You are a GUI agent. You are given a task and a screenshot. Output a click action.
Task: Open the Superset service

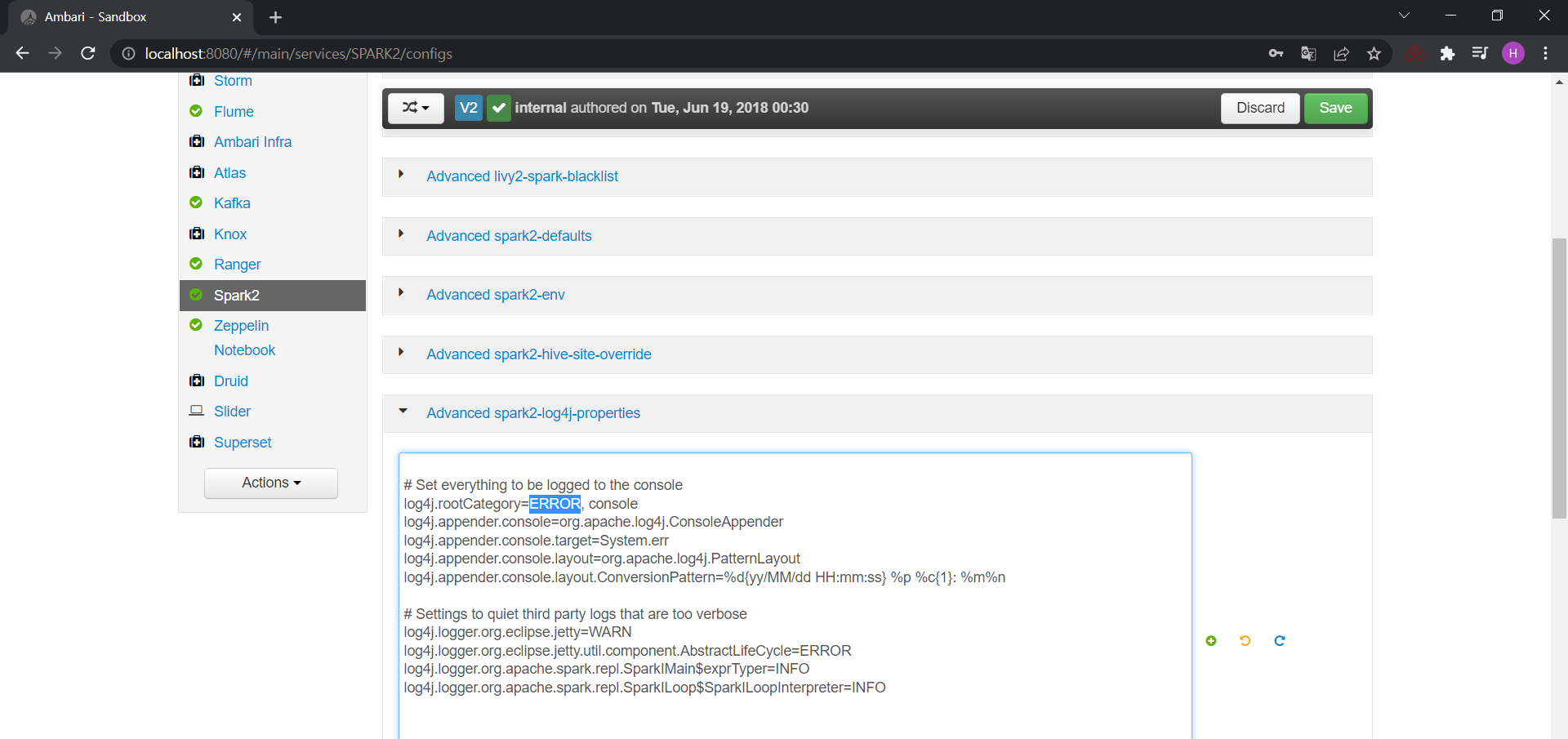point(243,443)
